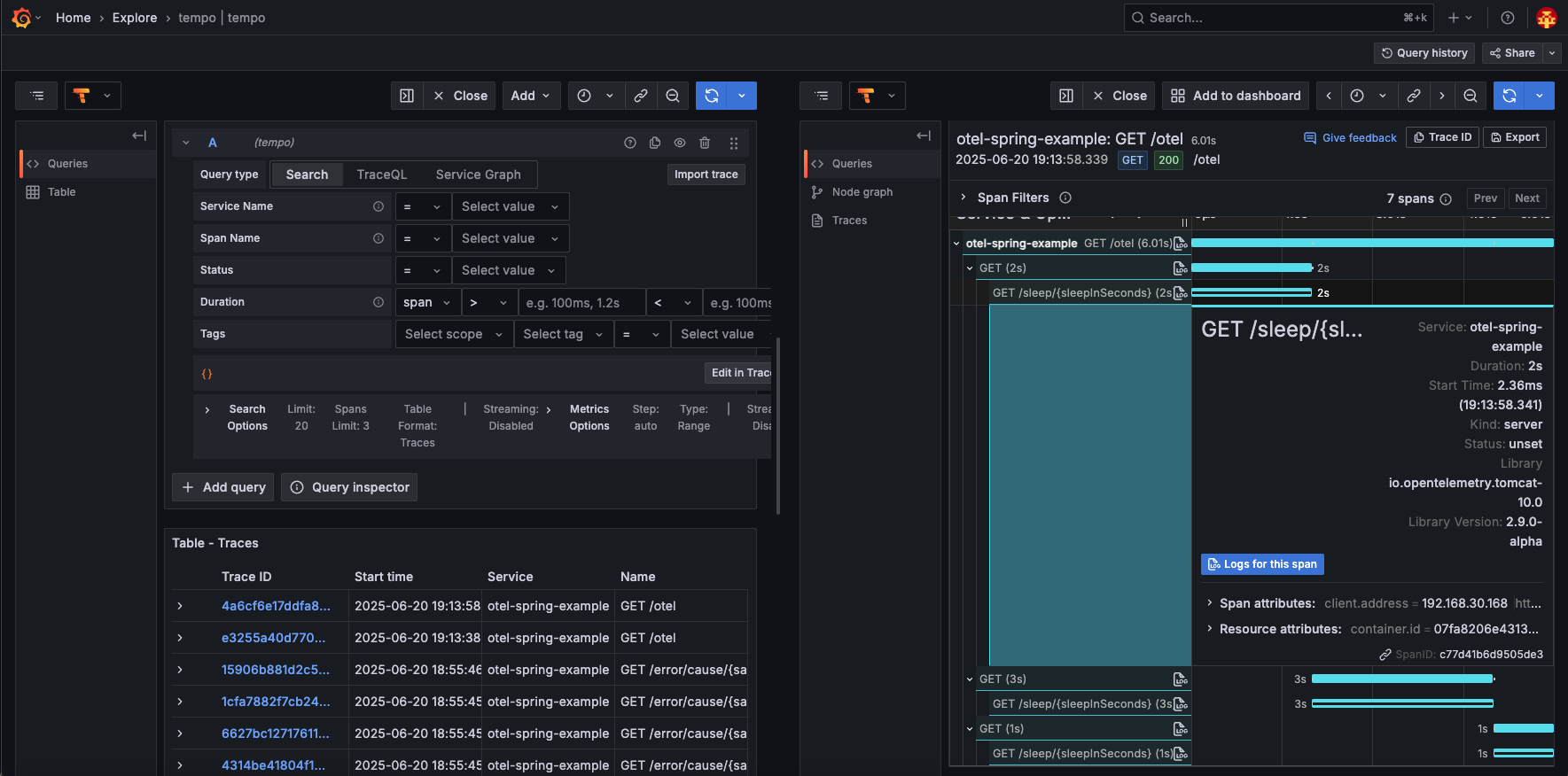
Task: Grab query A drag handle icon
Action: pyautogui.click(x=733, y=143)
